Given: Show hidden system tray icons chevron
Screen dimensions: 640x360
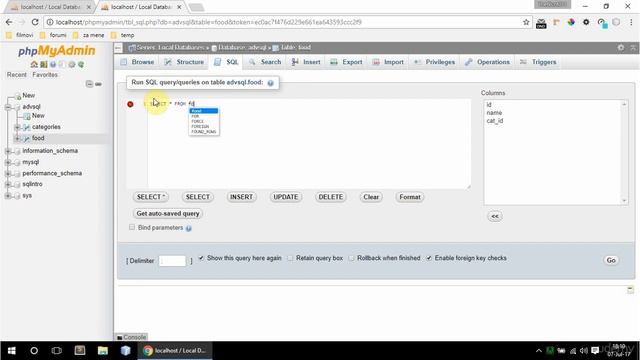Looking at the screenshot, I should pos(539,351).
